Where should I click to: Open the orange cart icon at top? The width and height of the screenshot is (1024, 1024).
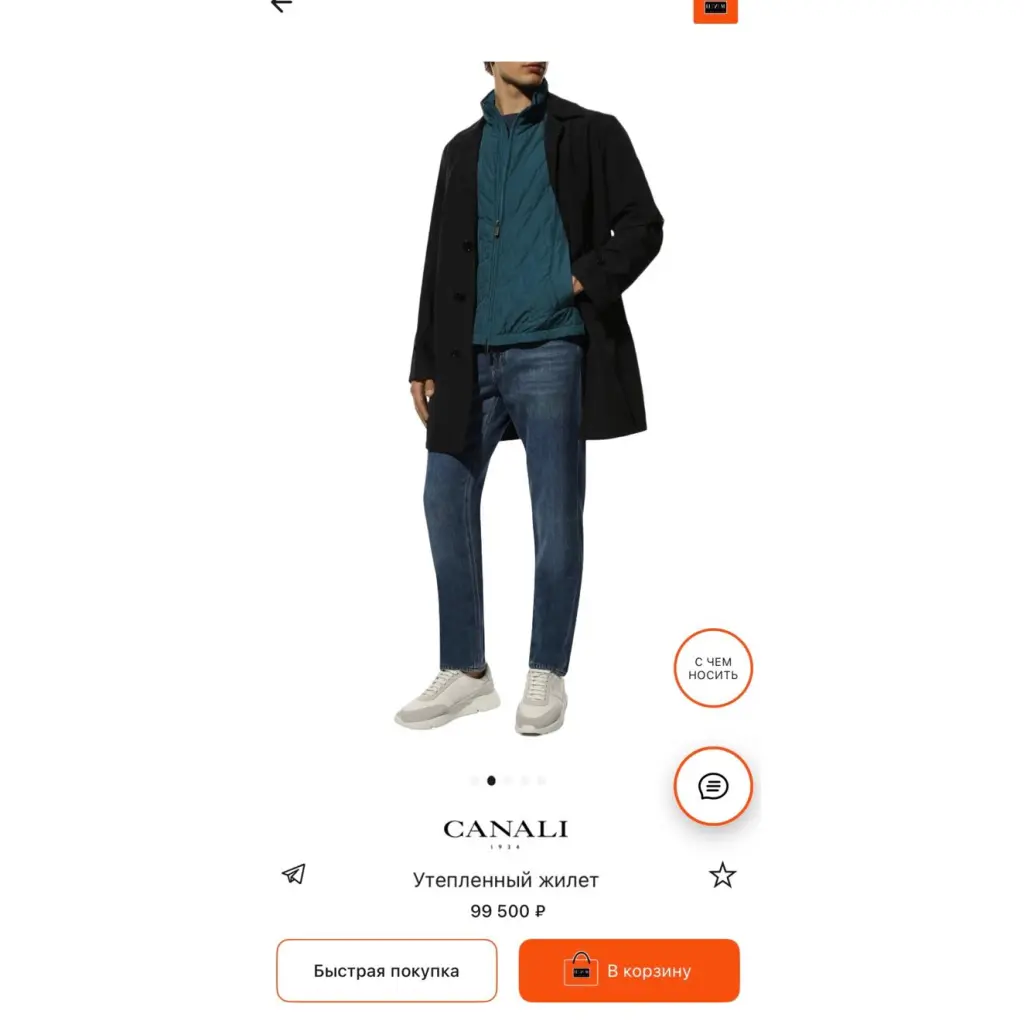point(715,10)
